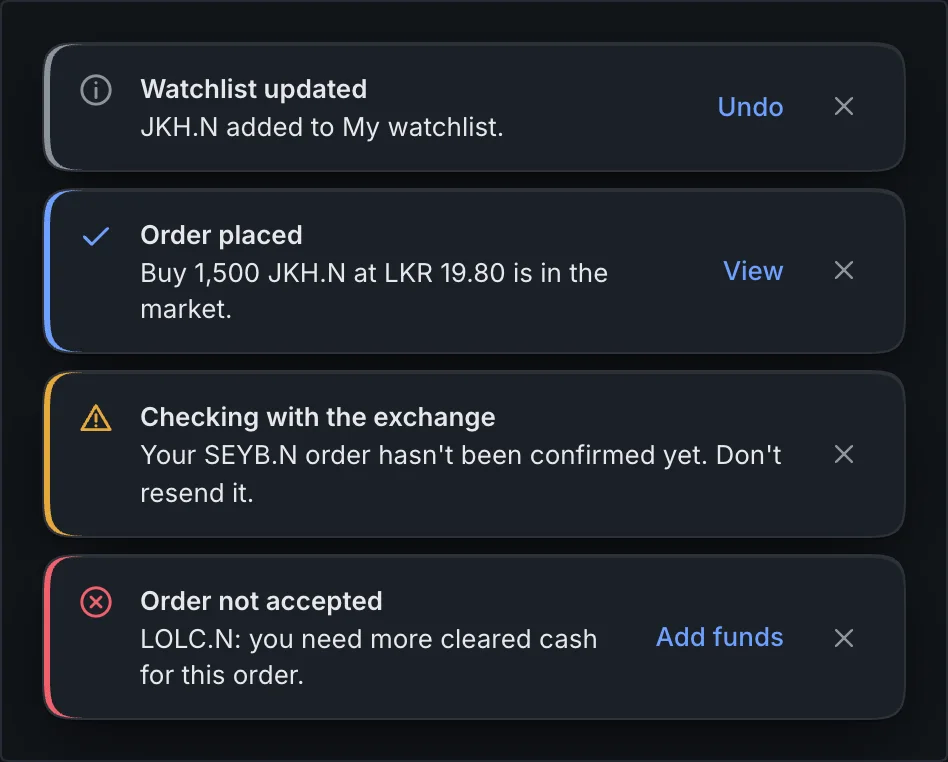Dismiss the Watchlist updated notification
Screen dimensions: 948x762
coord(843,106)
